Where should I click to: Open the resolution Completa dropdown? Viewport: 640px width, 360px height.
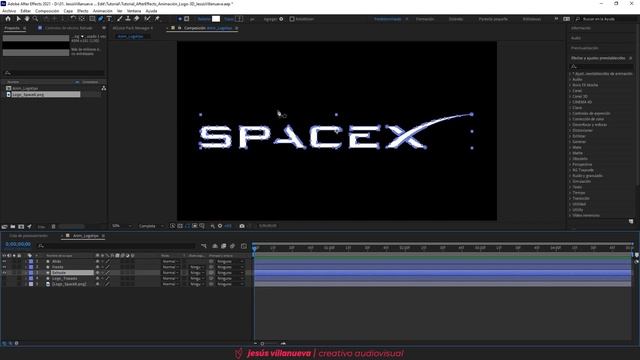(151, 226)
